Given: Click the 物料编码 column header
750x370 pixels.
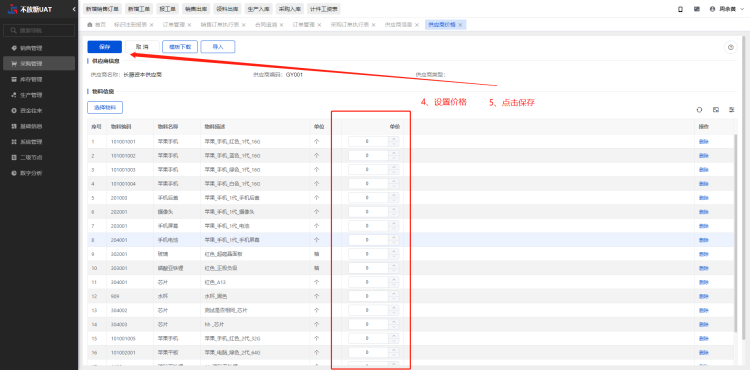Looking at the screenshot, I should click(x=121, y=127).
